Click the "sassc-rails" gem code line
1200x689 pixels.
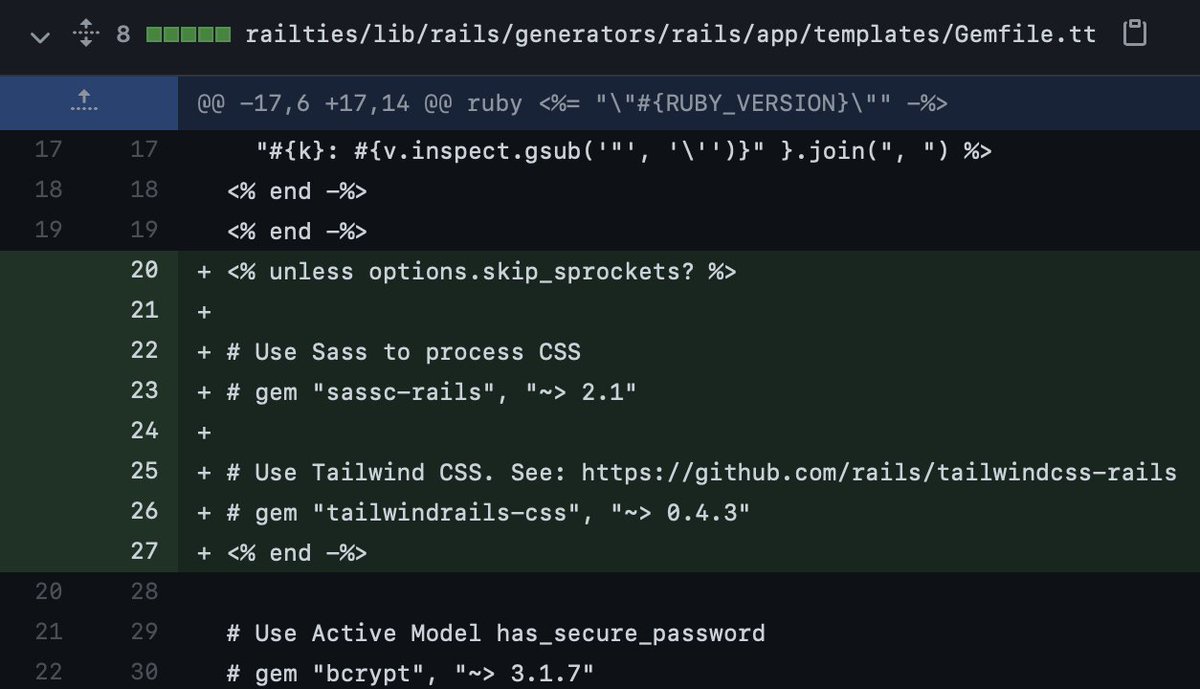[430, 391]
